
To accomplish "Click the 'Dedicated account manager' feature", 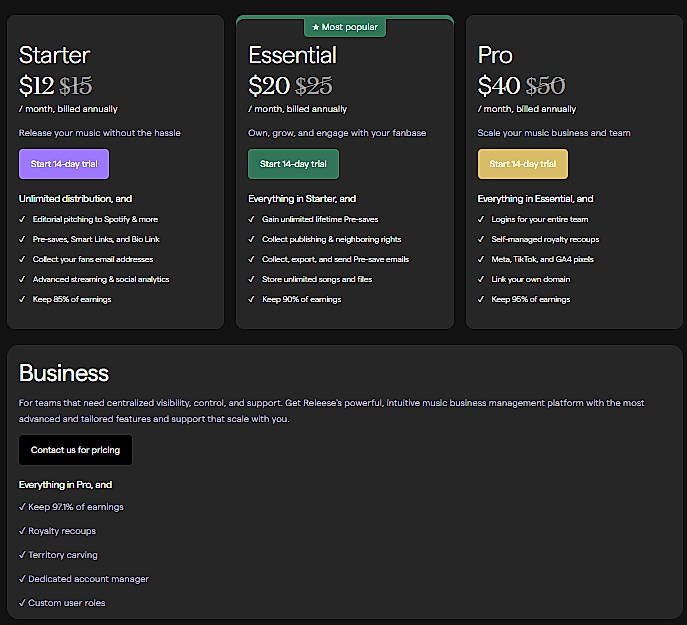I will (x=89, y=579).
